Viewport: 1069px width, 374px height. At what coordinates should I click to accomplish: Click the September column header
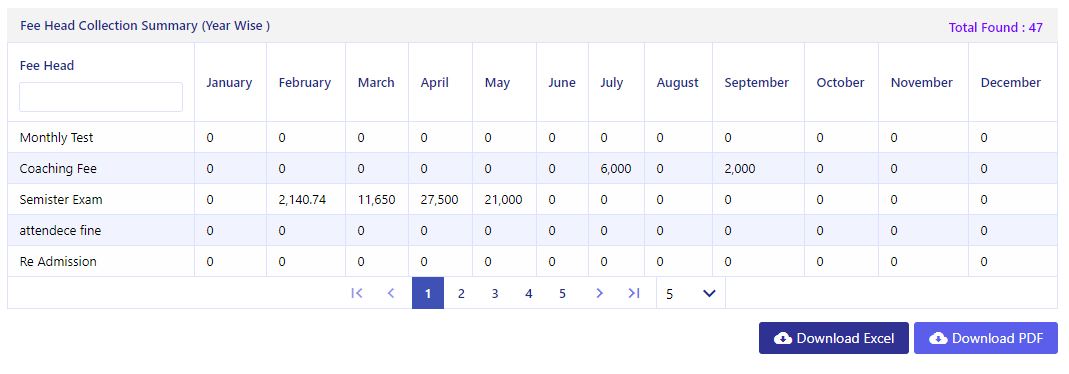point(756,82)
